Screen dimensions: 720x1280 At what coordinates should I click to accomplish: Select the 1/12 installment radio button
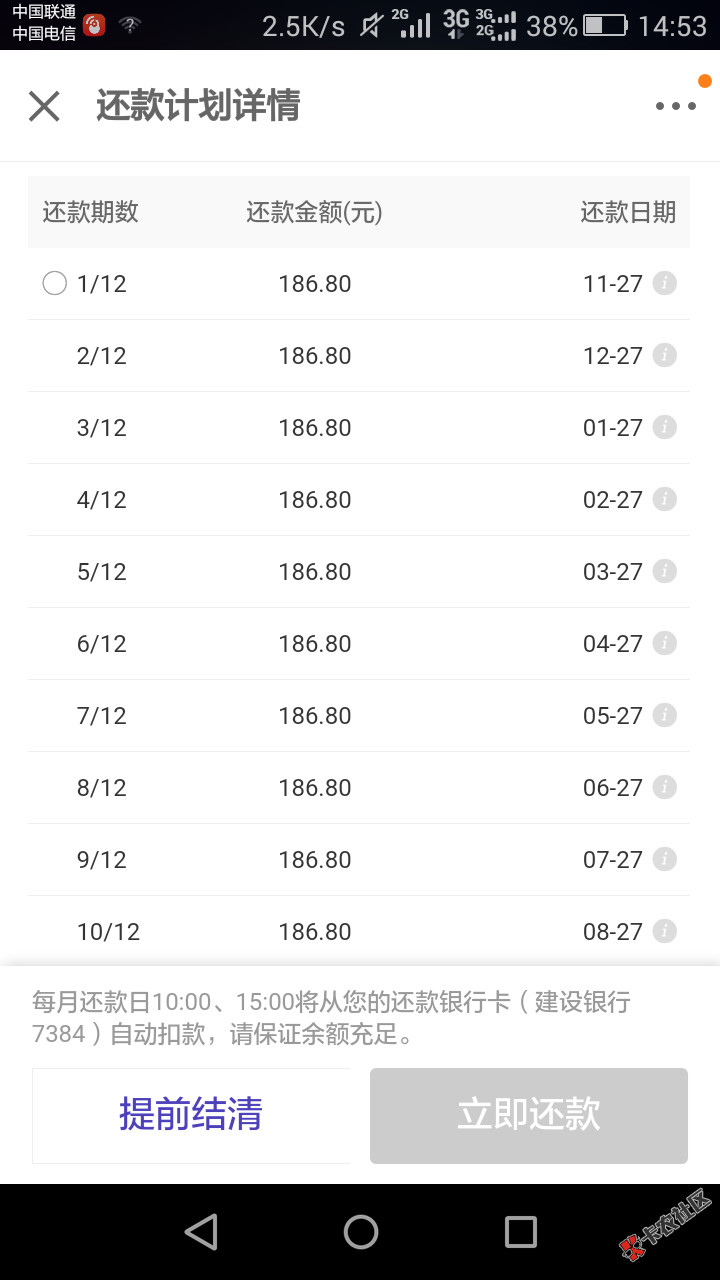pyautogui.click(x=55, y=284)
